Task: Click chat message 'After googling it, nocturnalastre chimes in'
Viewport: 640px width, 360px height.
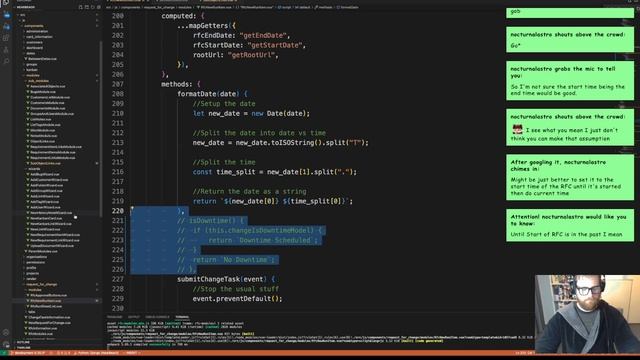Action: 570,177
